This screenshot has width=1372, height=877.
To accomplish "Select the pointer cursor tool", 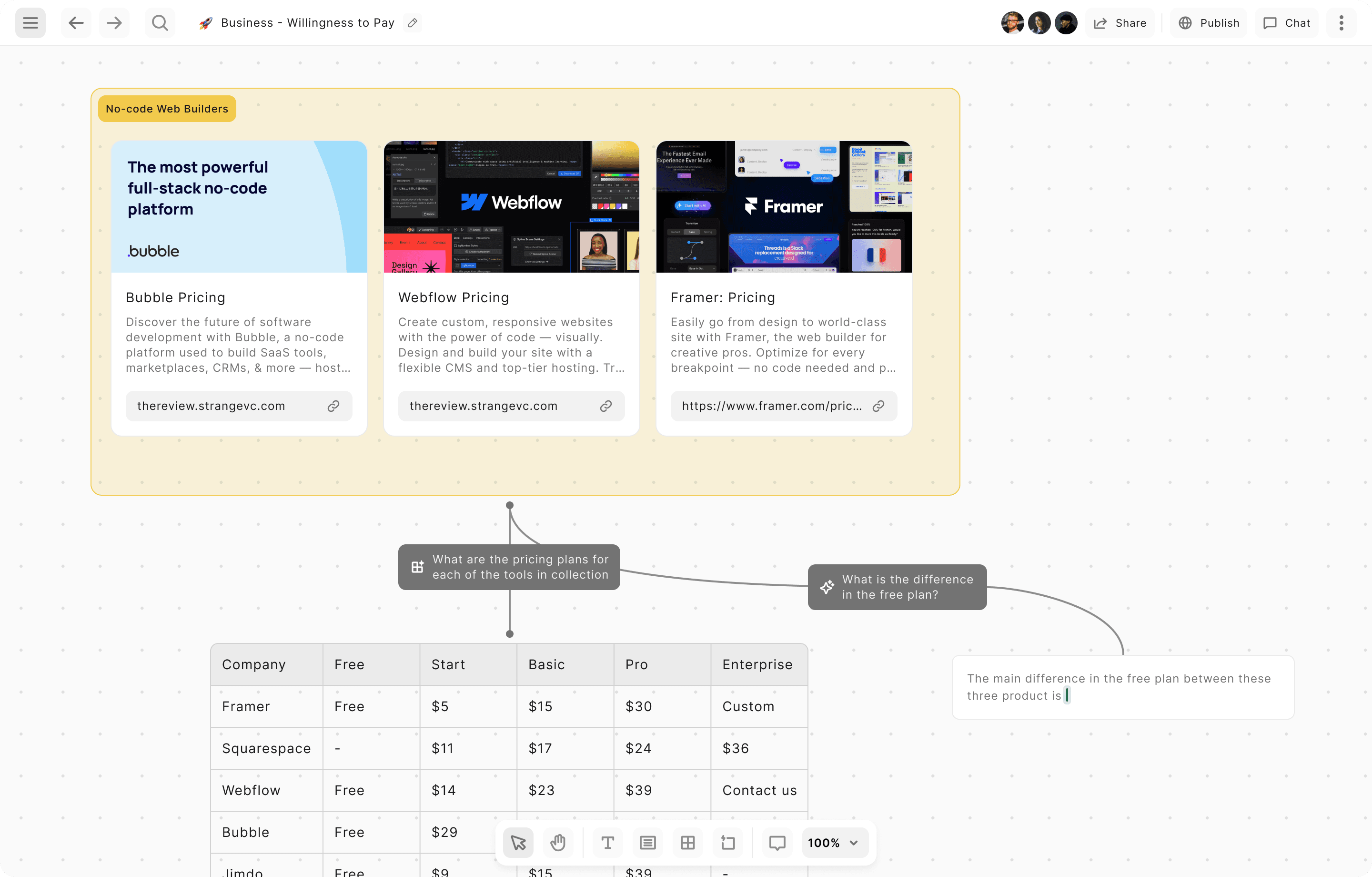I will (518, 842).
